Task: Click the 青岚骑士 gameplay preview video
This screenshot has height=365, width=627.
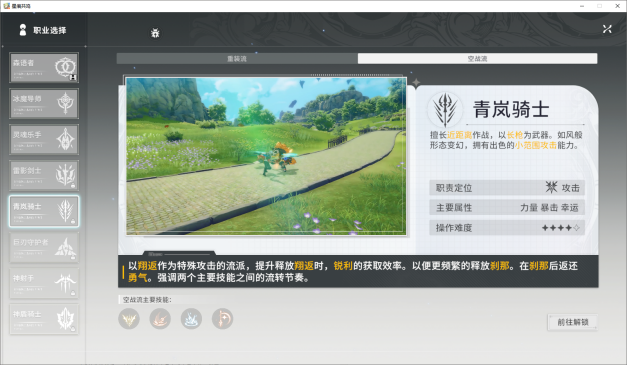Action: tap(266, 156)
